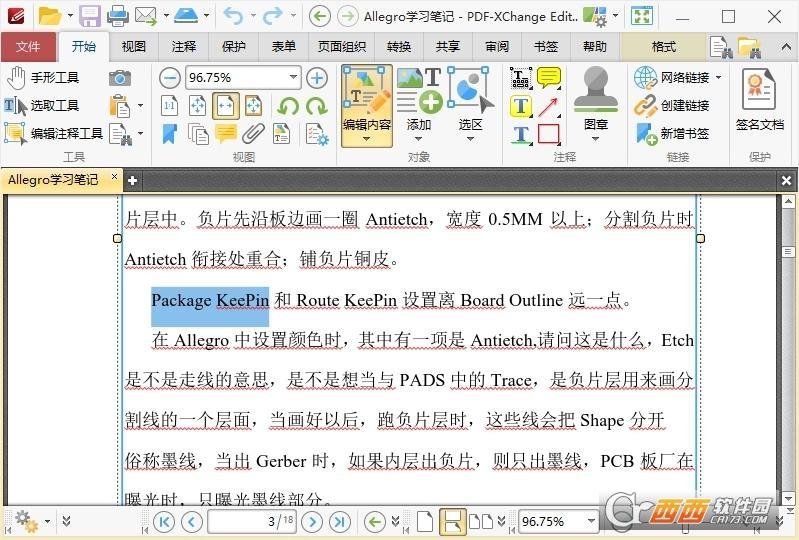Click the zoom out minus button

pyautogui.click(x=169, y=78)
